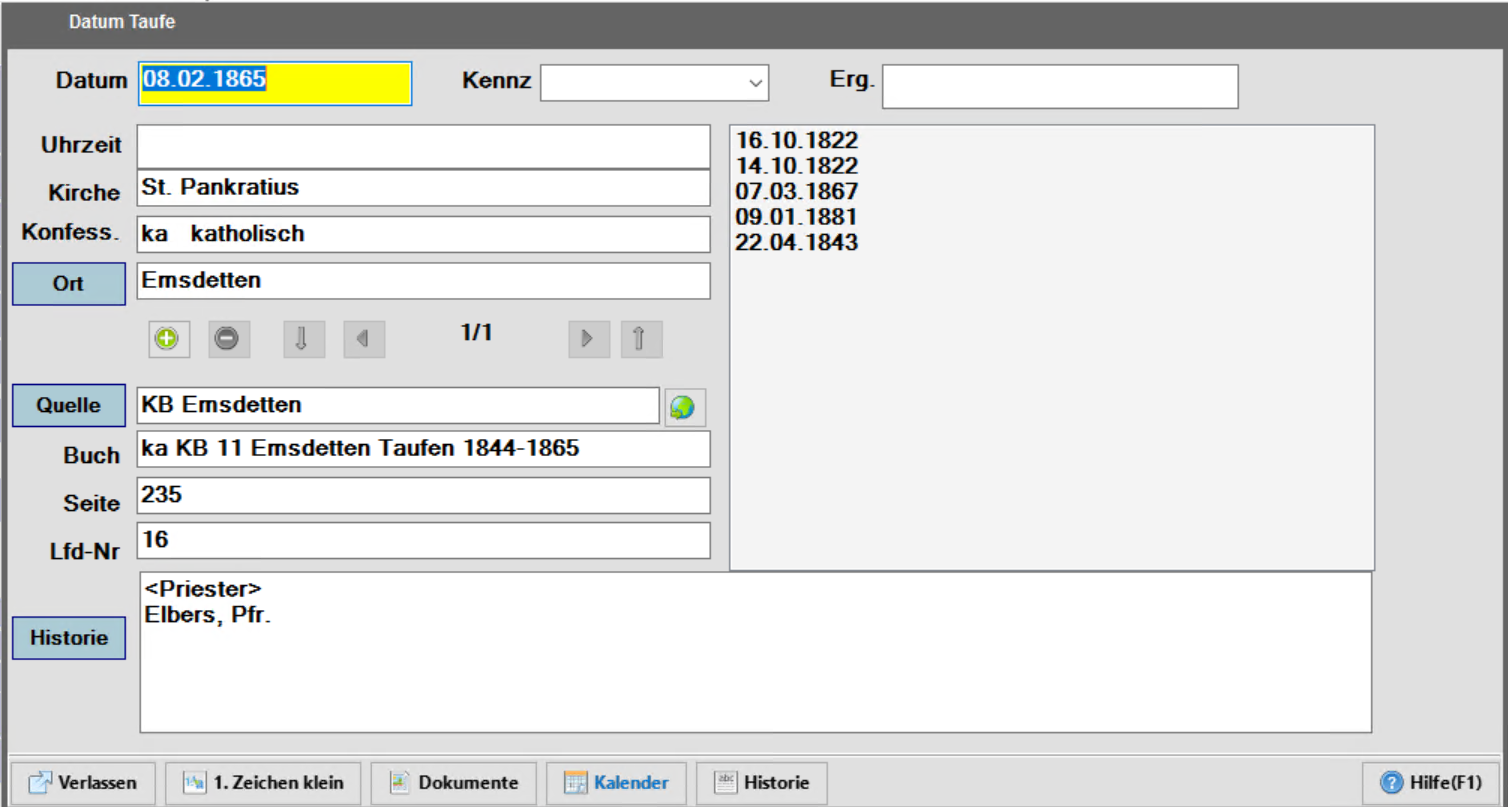This screenshot has width=1508, height=807.
Task: Click the blue Historie button beside notes
Action: pyautogui.click(x=69, y=638)
